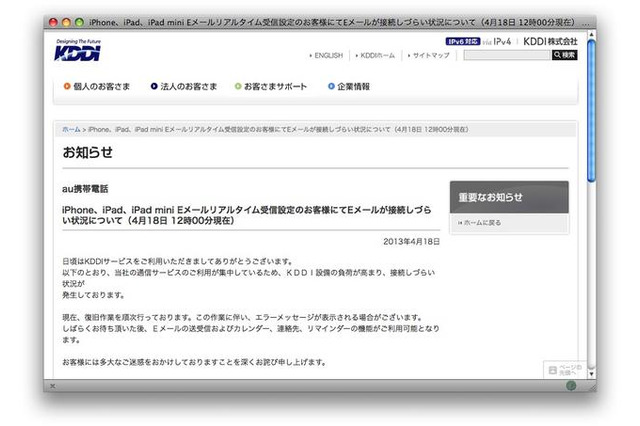Image resolution: width=640 pixels, height=426 pixels.
Task: Click the 2013年4月18日 date text
Action: (411, 242)
